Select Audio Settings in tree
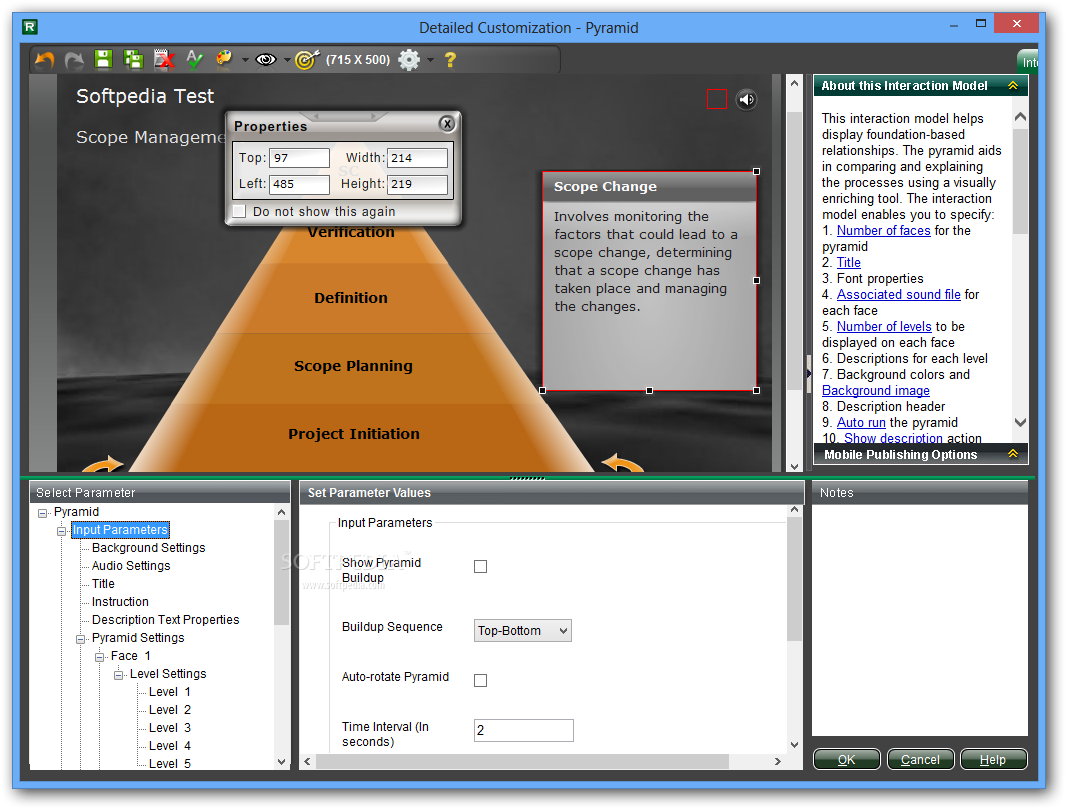This screenshot has width=1066, height=809. point(131,566)
